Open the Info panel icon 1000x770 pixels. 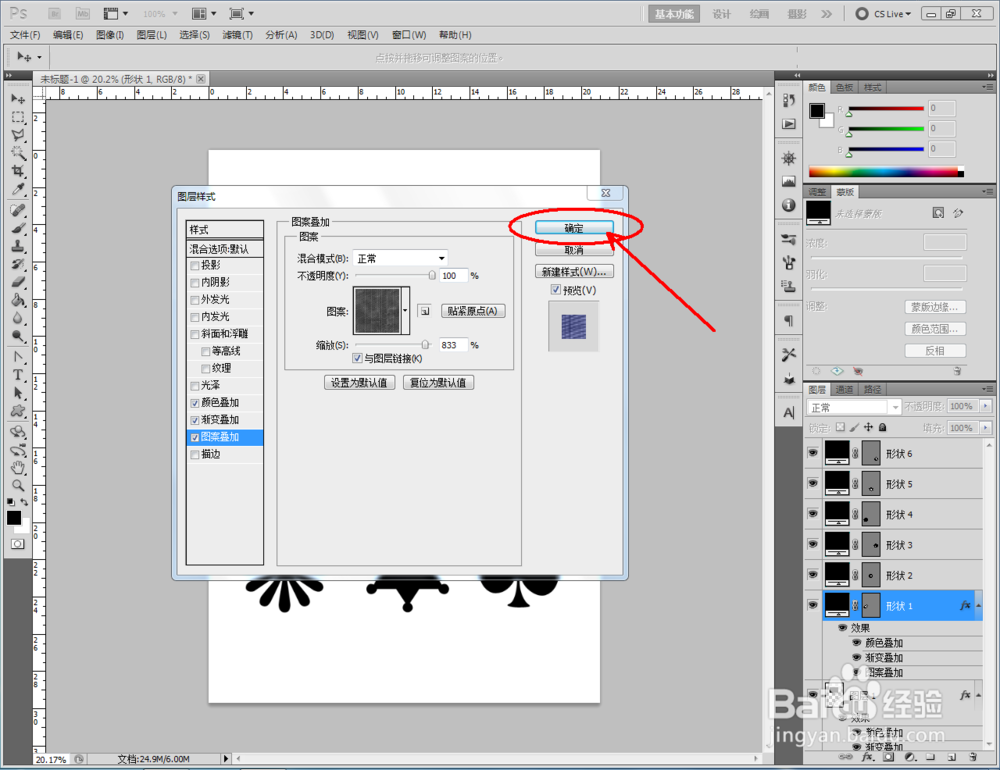(789, 205)
